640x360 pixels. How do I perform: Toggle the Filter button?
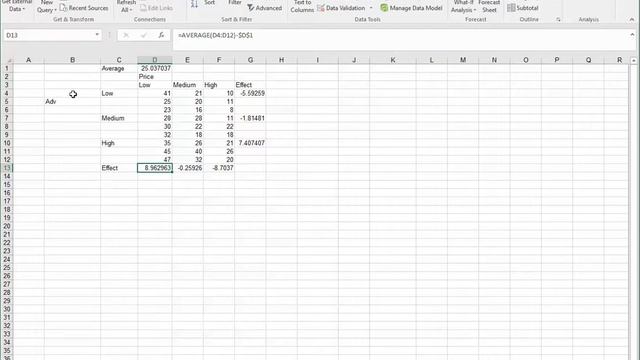click(235, 3)
